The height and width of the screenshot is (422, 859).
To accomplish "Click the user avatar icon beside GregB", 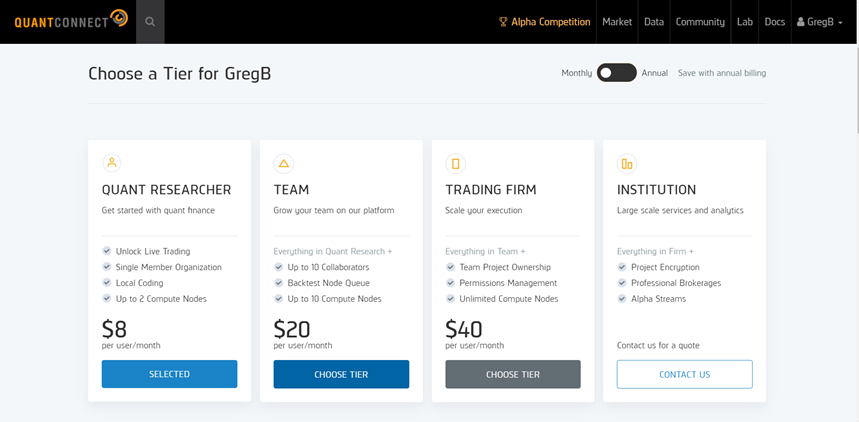I will click(800, 22).
